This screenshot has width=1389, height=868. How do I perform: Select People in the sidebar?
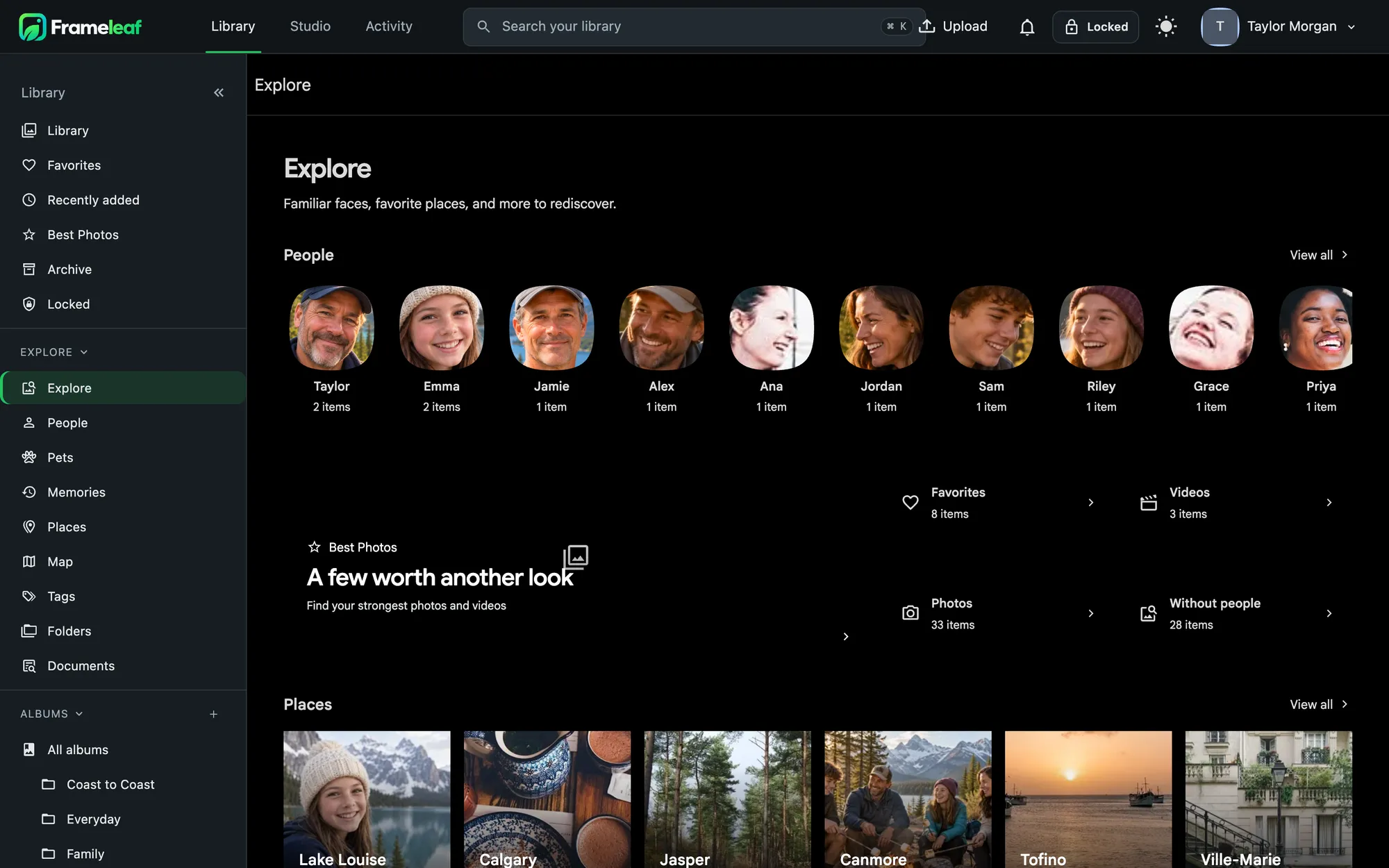(123, 422)
